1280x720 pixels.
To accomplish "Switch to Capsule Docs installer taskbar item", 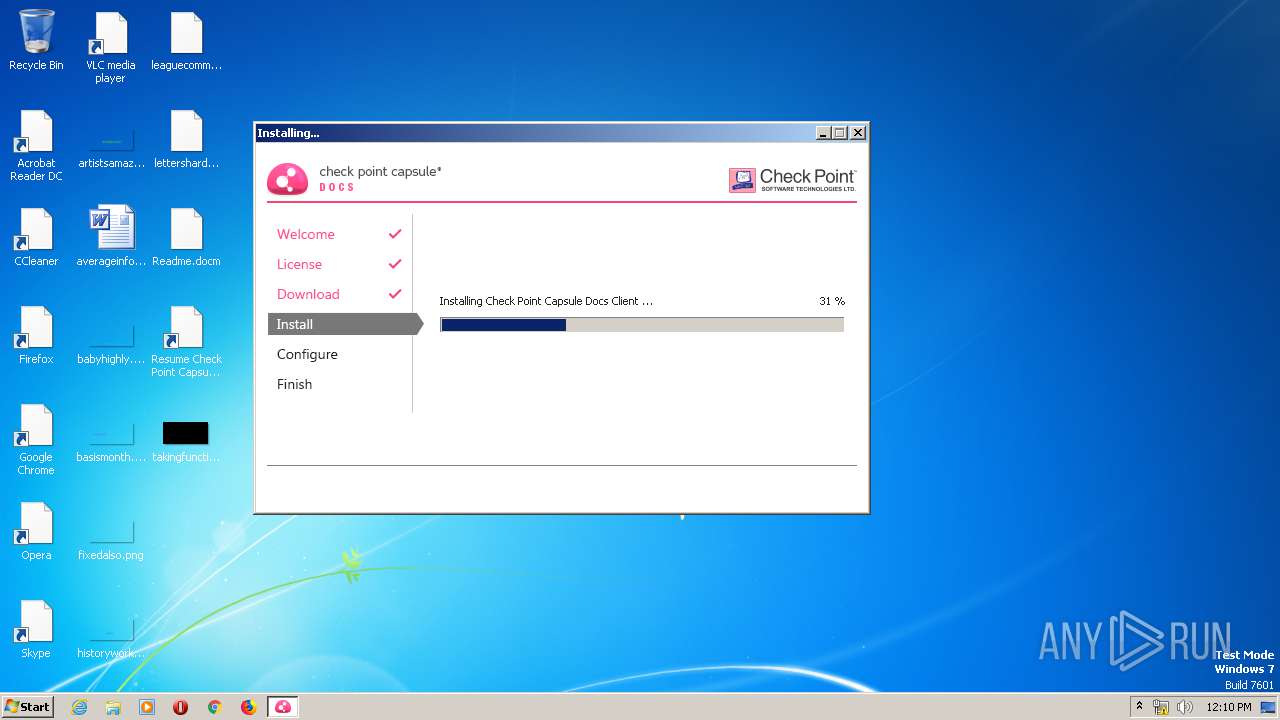I will [x=282, y=707].
